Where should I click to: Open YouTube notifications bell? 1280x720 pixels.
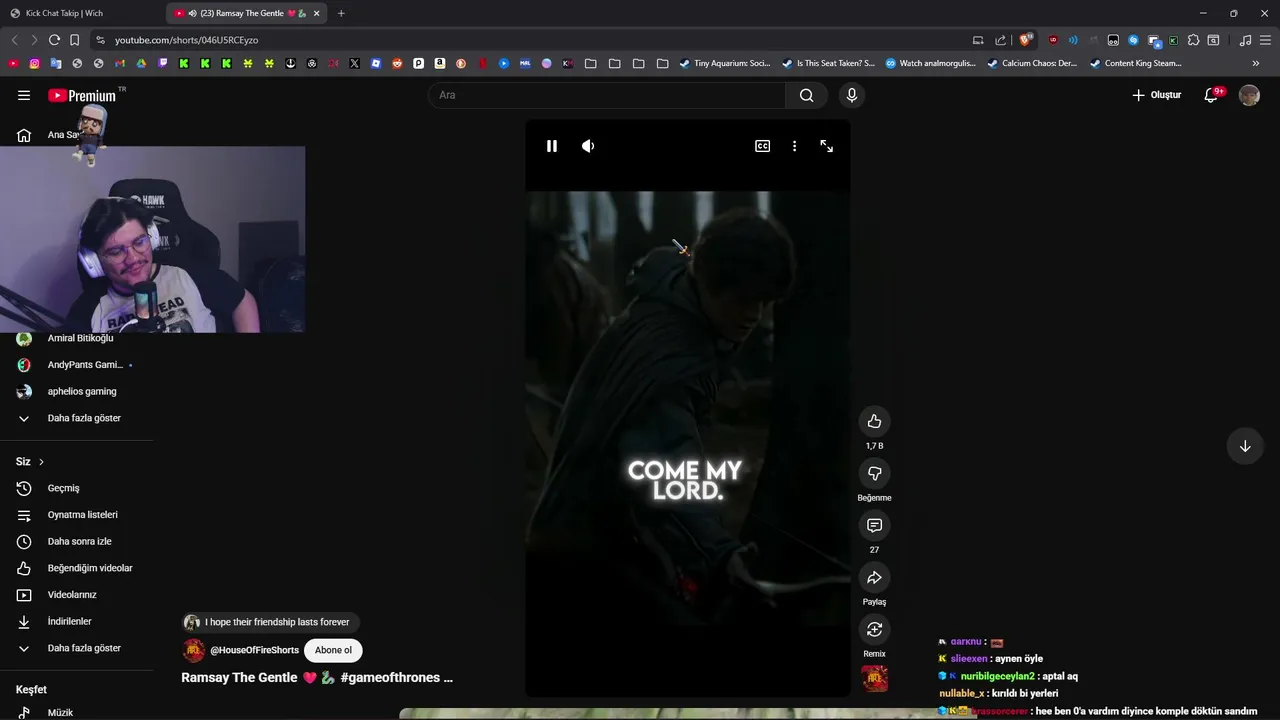(1211, 95)
